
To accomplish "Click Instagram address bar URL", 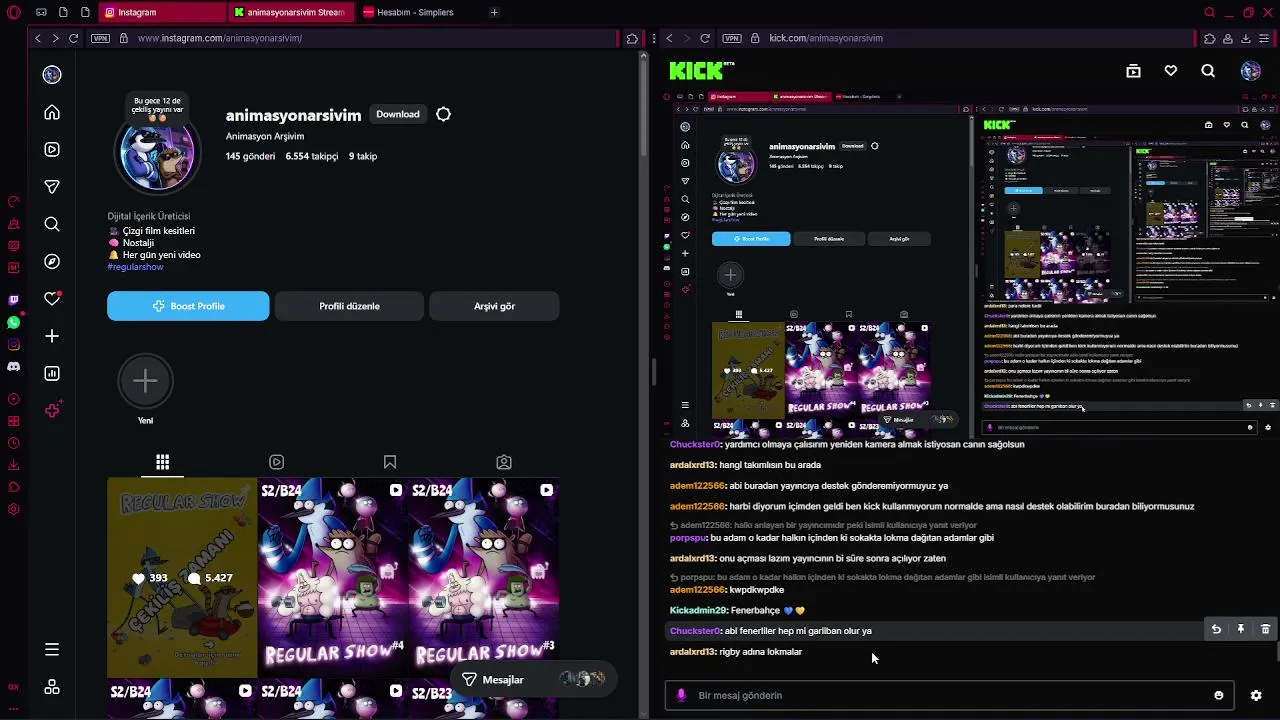I will tap(220, 38).
